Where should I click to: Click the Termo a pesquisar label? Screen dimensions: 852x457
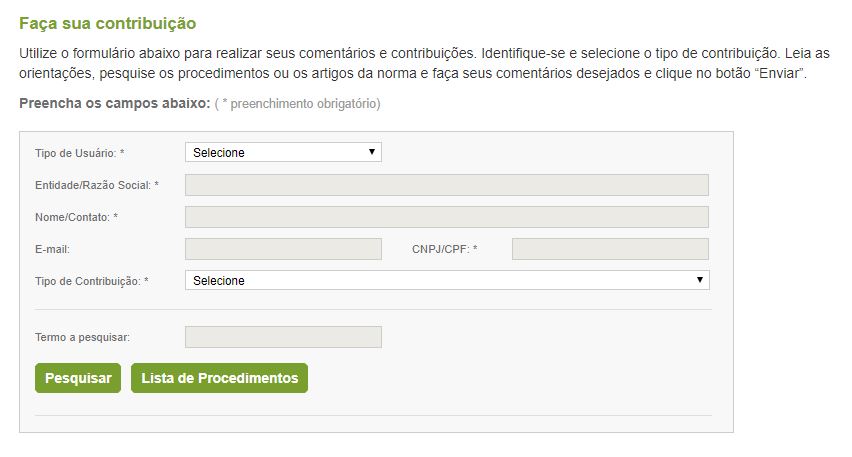click(x=82, y=337)
